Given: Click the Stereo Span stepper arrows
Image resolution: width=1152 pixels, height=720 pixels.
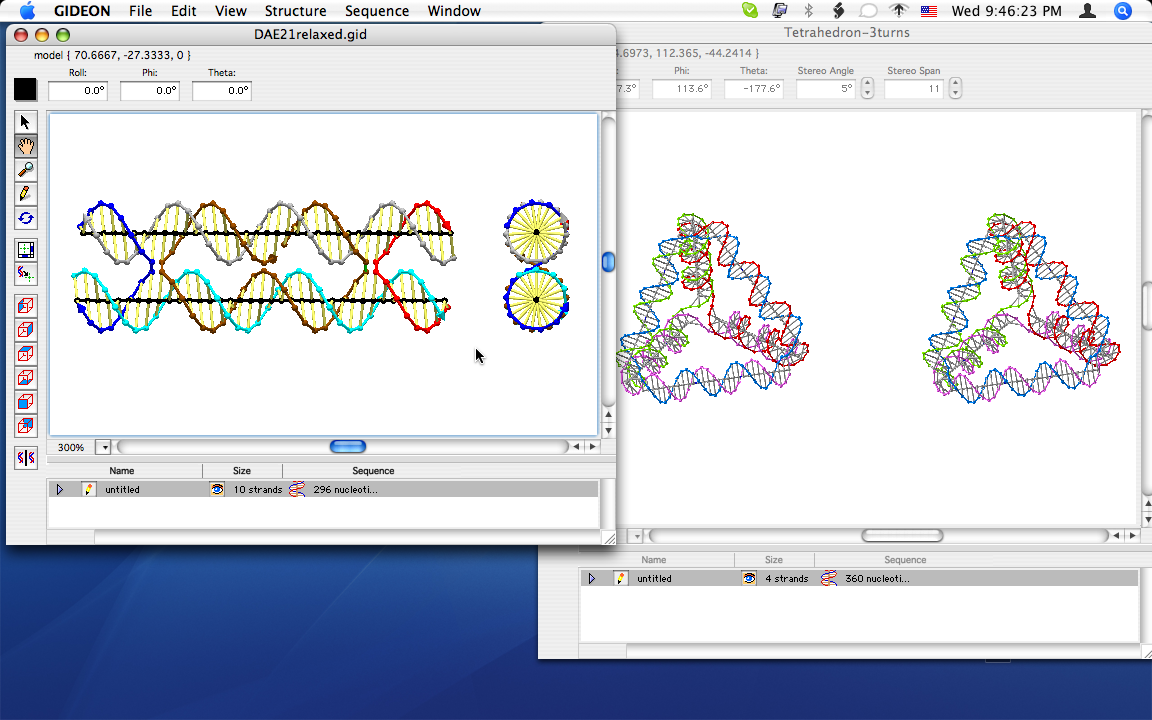Looking at the screenshot, I should (x=955, y=89).
